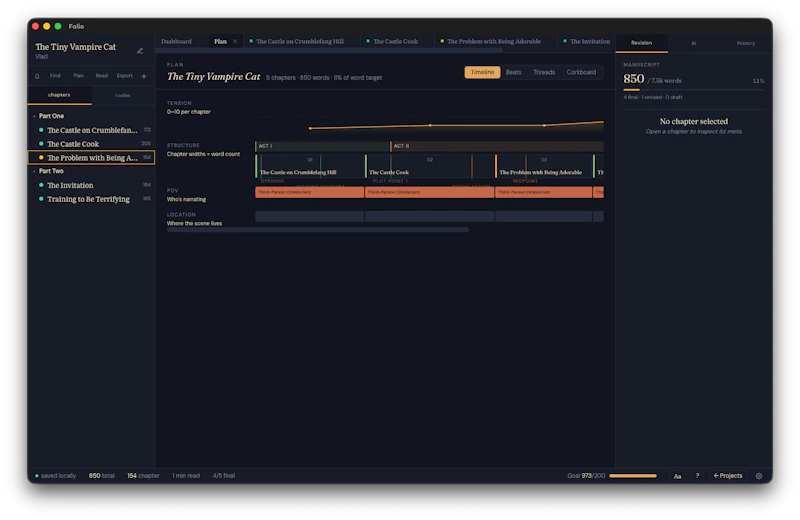Click the '154 chapter' status entry
Screen dimensions: 800x520
pos(143,476)
